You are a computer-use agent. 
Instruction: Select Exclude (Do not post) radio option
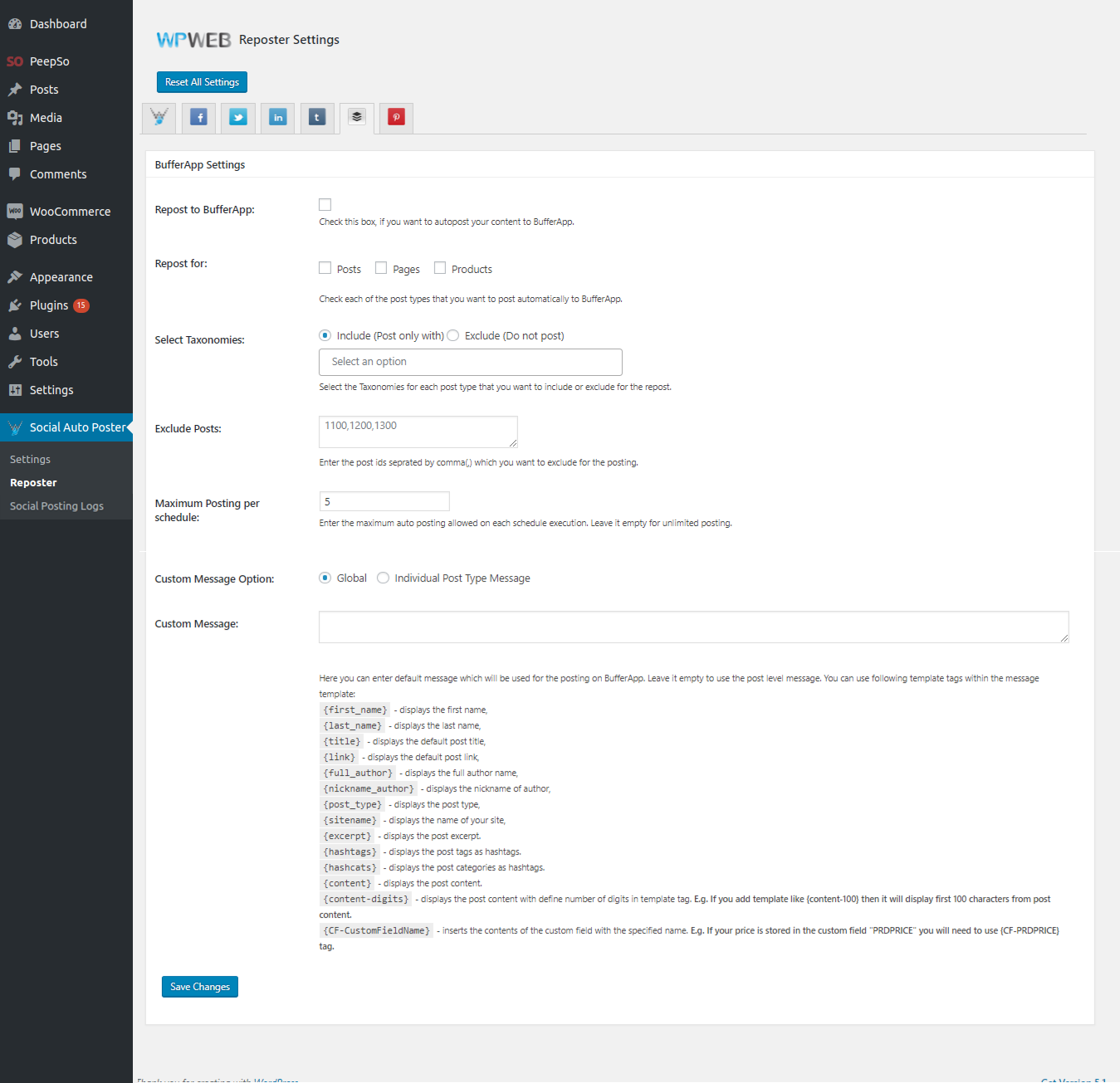click(453, 336)
